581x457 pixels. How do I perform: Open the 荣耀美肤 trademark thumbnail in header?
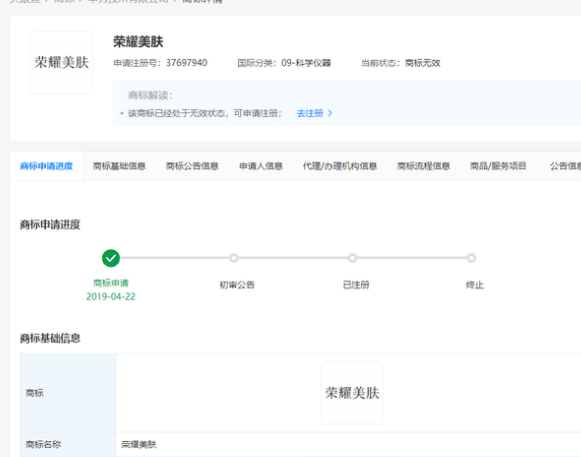[62, 62]
